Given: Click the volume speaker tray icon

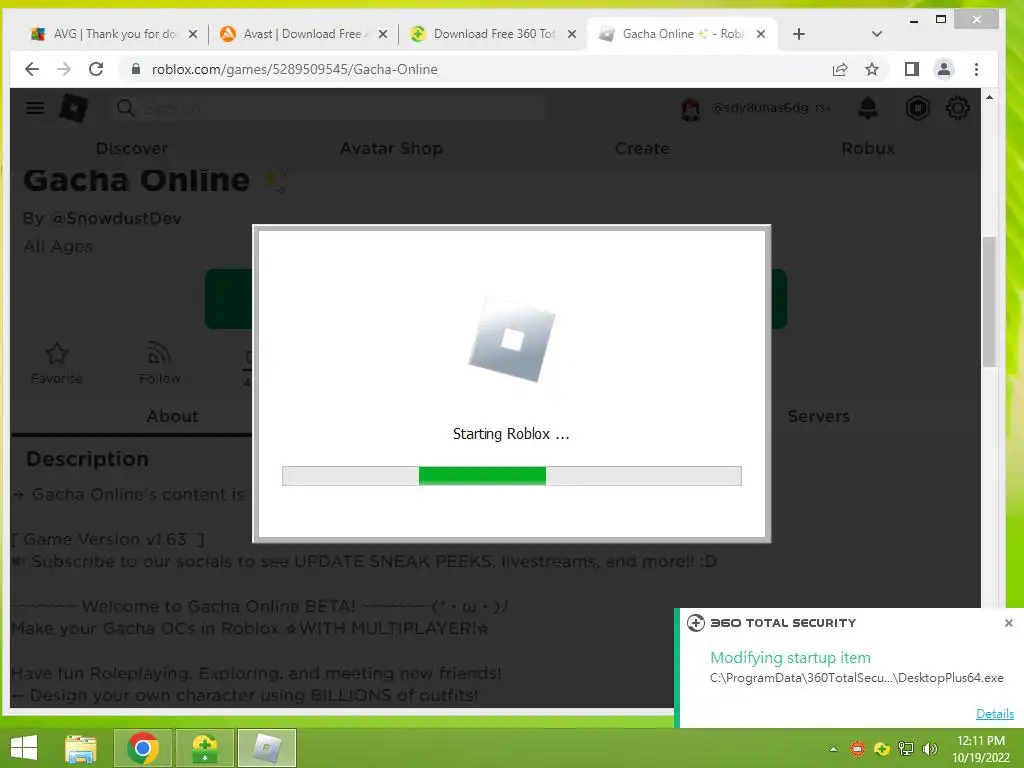Looking at the screenshot, I should 930,749.
